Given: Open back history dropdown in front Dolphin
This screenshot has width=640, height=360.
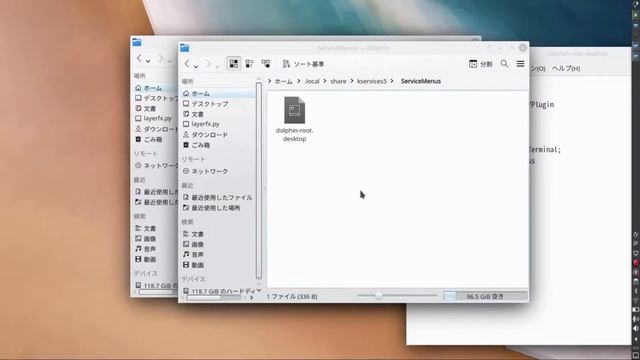Looking at the screenshot, I should [x=196, y=65].
